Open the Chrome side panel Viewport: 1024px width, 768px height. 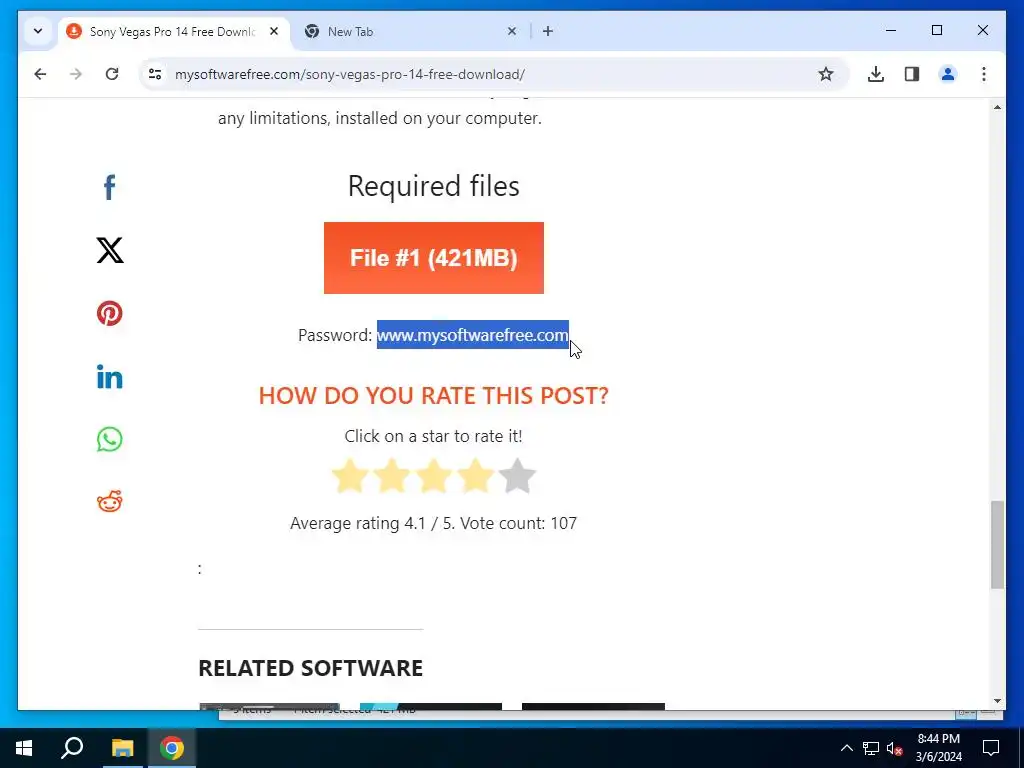(x=912, y=74)
